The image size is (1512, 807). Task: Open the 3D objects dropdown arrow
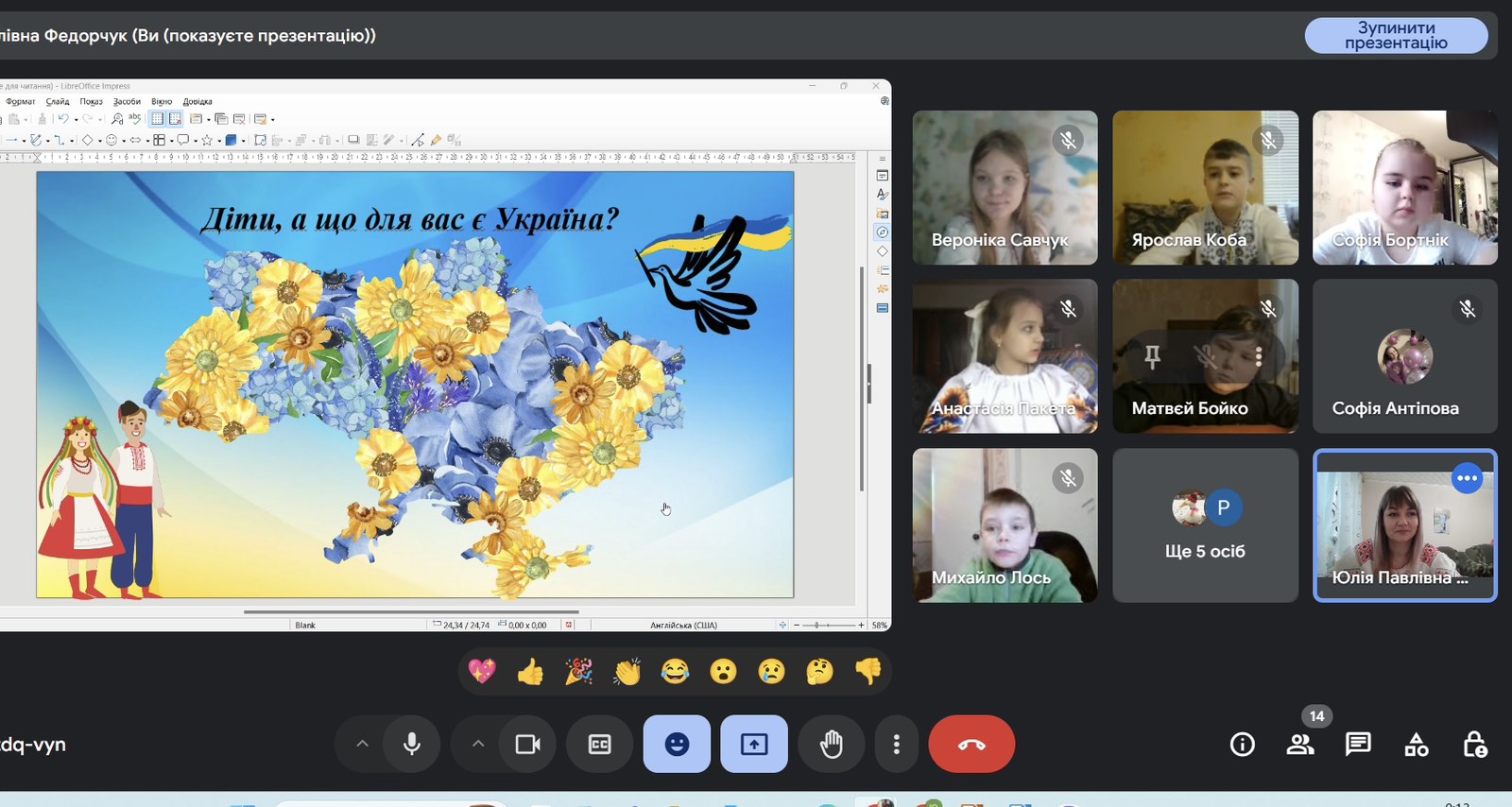pyautogui.click(x=244, y=141)
